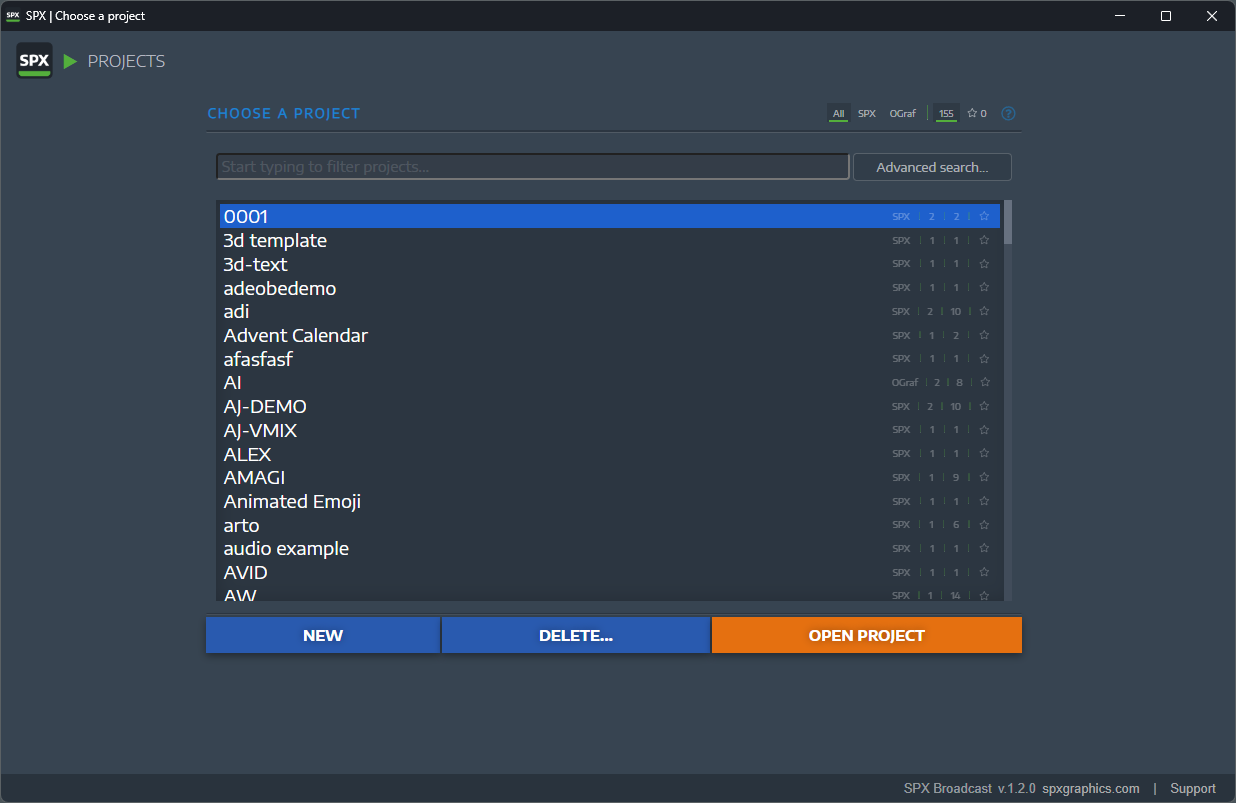
Task: Show all 155 projects count filter
Action: point(946,113)
